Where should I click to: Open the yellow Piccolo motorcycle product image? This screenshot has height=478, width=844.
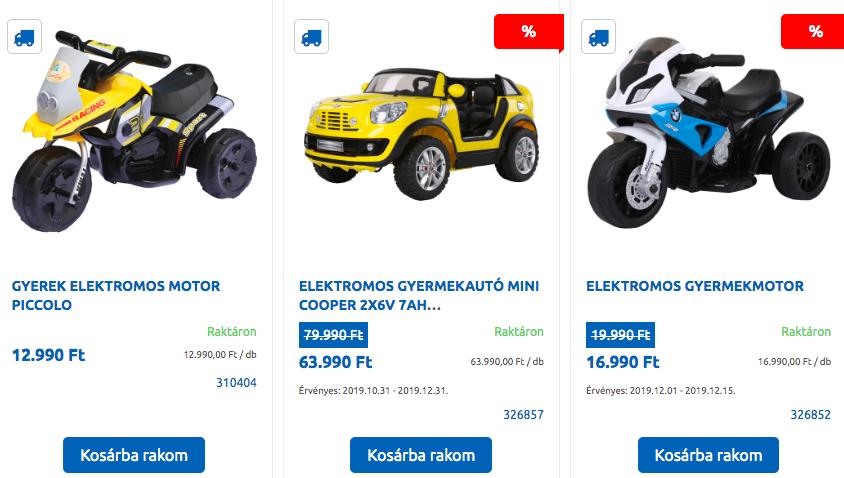click(x=135, y=131)
